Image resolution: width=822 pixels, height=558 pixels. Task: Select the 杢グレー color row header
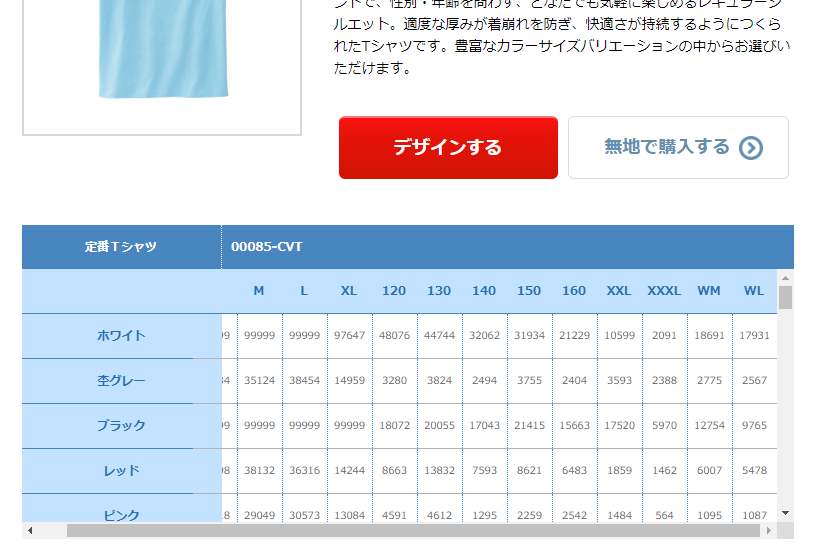coord(121,381)
